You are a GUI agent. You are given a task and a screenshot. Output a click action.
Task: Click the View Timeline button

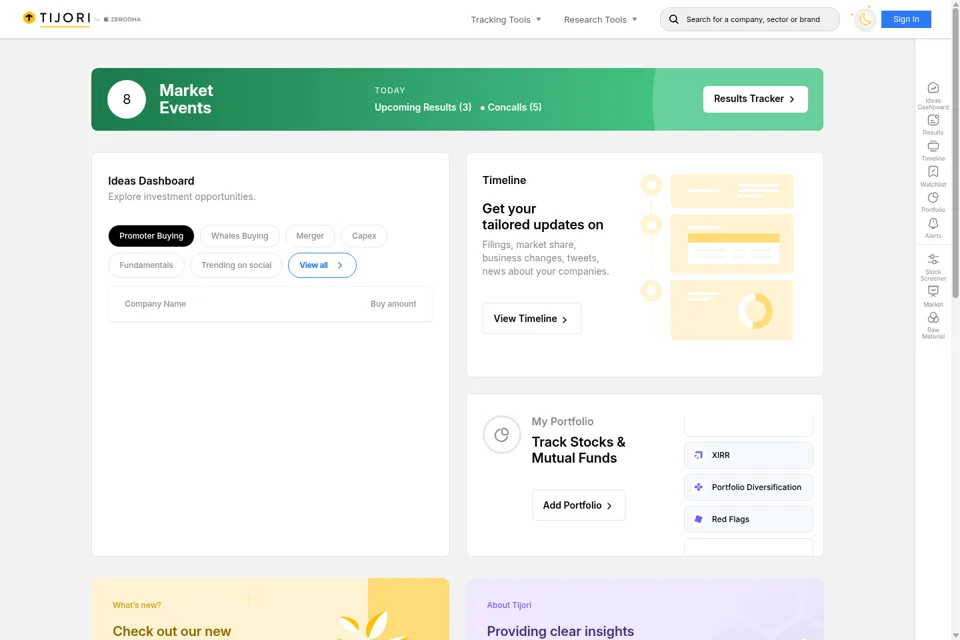(x=531, y=318)
